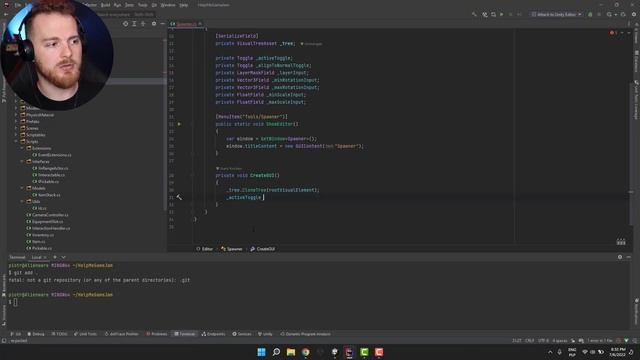Open the Window menu
Screen dimensions: 640x360
click(167, 5)
